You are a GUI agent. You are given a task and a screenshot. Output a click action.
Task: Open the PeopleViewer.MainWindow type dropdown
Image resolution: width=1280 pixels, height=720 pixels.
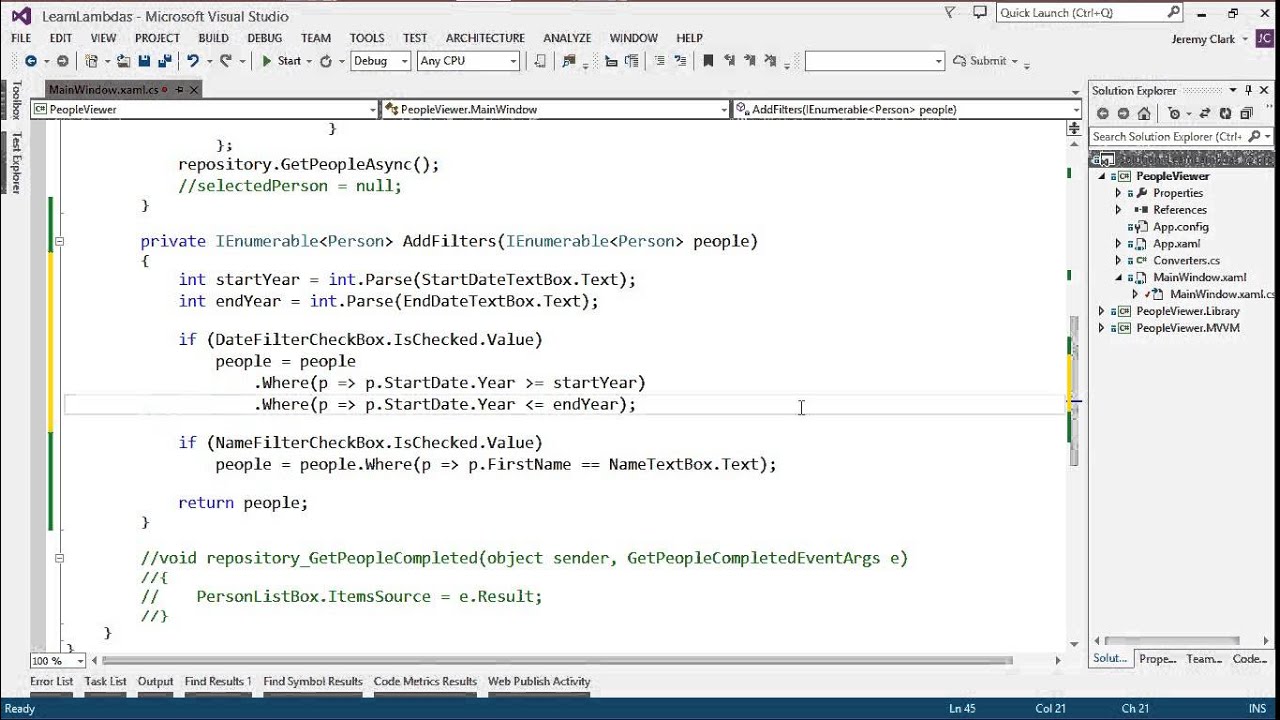point(555,109)
